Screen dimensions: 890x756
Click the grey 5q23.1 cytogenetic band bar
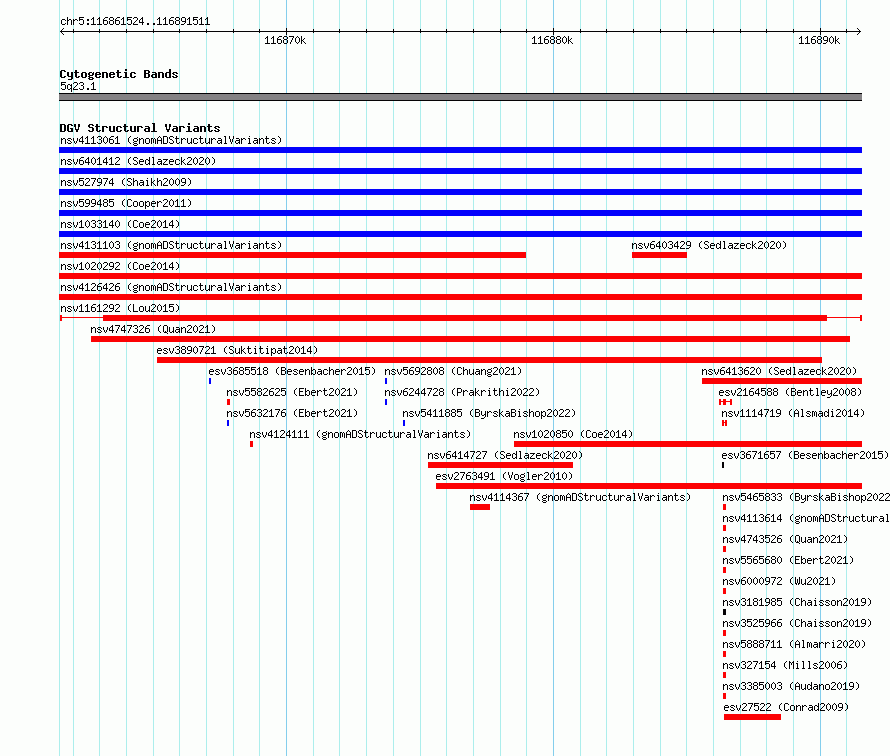460,97
